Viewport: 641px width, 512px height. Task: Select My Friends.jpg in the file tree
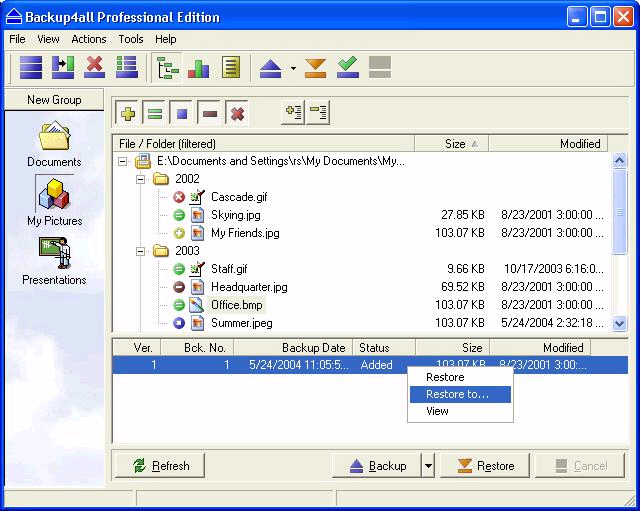pyautogui.click(x=245, y=233)
